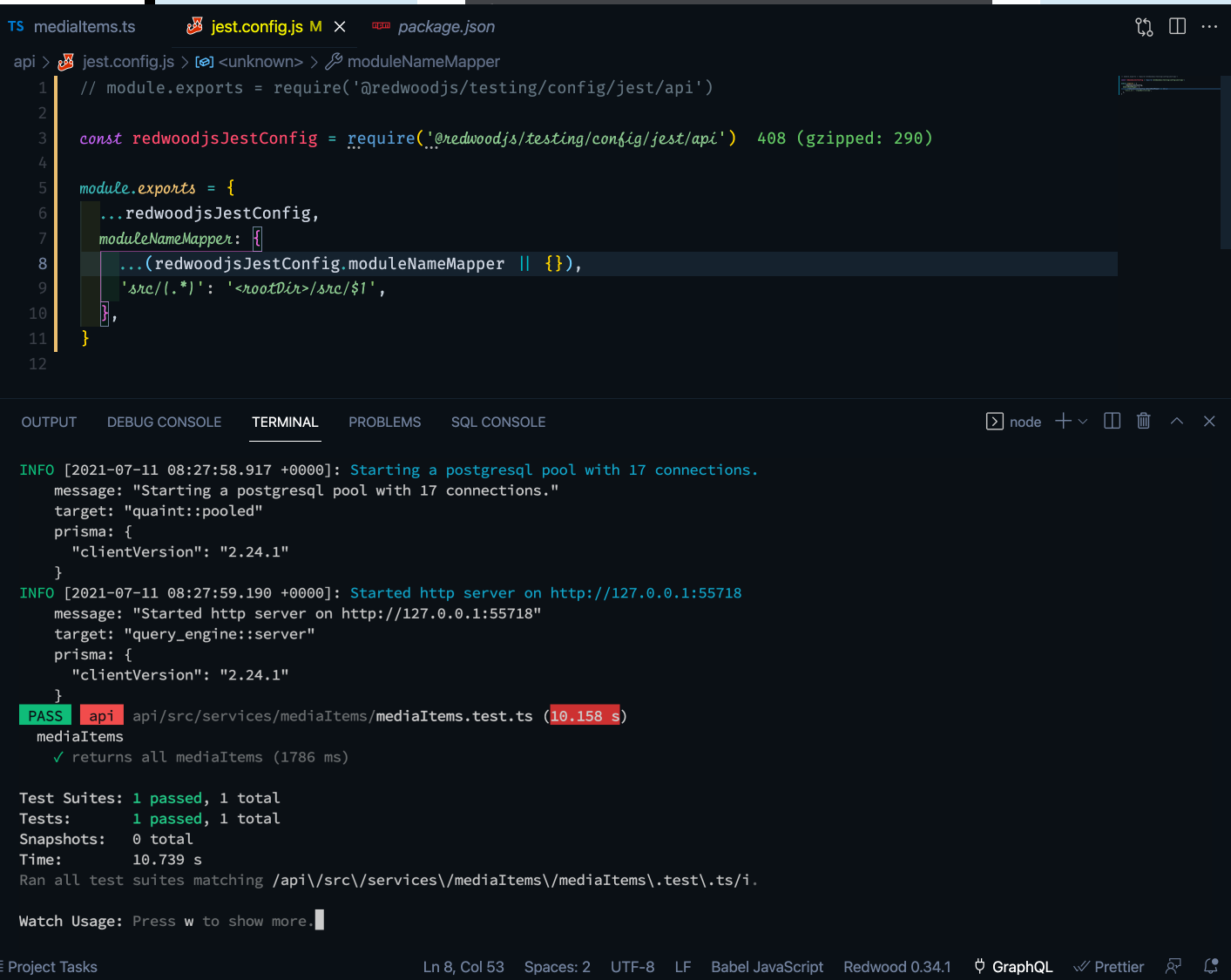Open the PROBLEMS panel tab
This screenshot has height=980, width=1231.
pos(384,422)
